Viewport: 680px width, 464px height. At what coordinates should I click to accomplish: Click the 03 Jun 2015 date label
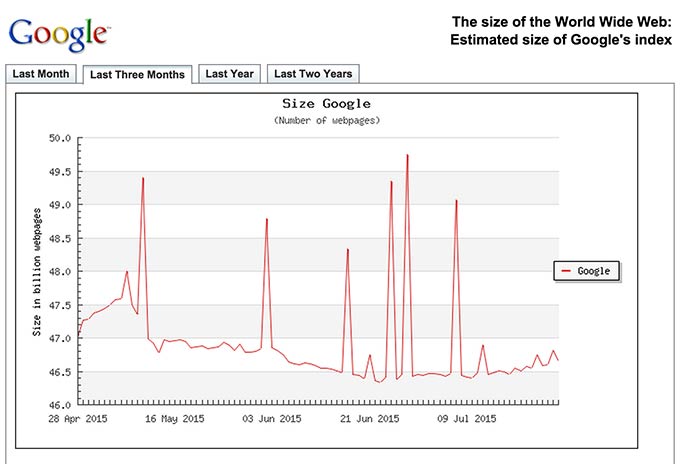pos(271,419)
